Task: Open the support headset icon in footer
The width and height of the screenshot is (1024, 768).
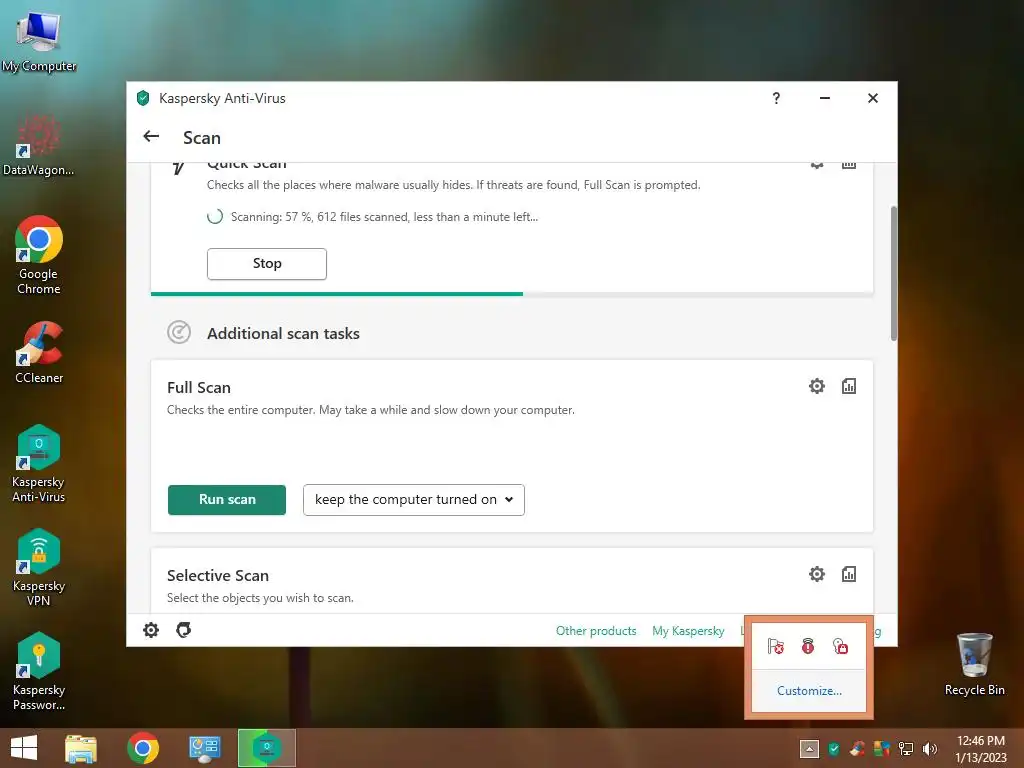Action: pyautogui.click(x=184, y=630)
